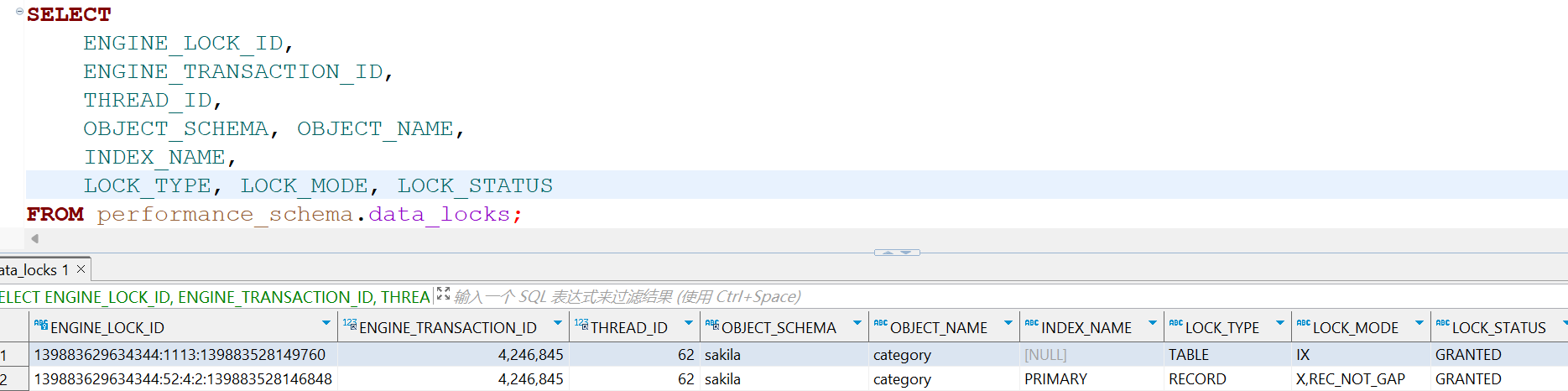Viewport: 1568px width, 391px height.
Task: Click THREAD_ID numeric type icon
Action: [x=581, y=325]
